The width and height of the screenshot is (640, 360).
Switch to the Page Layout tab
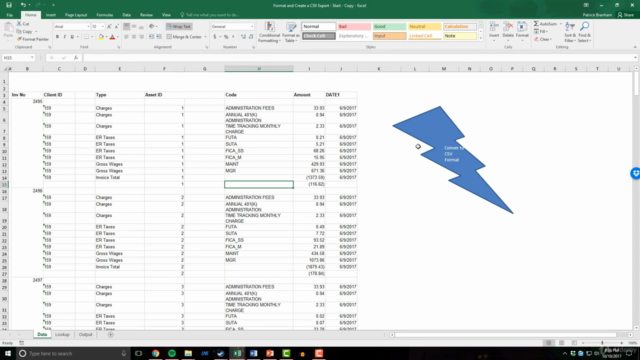tap(76, 15)
